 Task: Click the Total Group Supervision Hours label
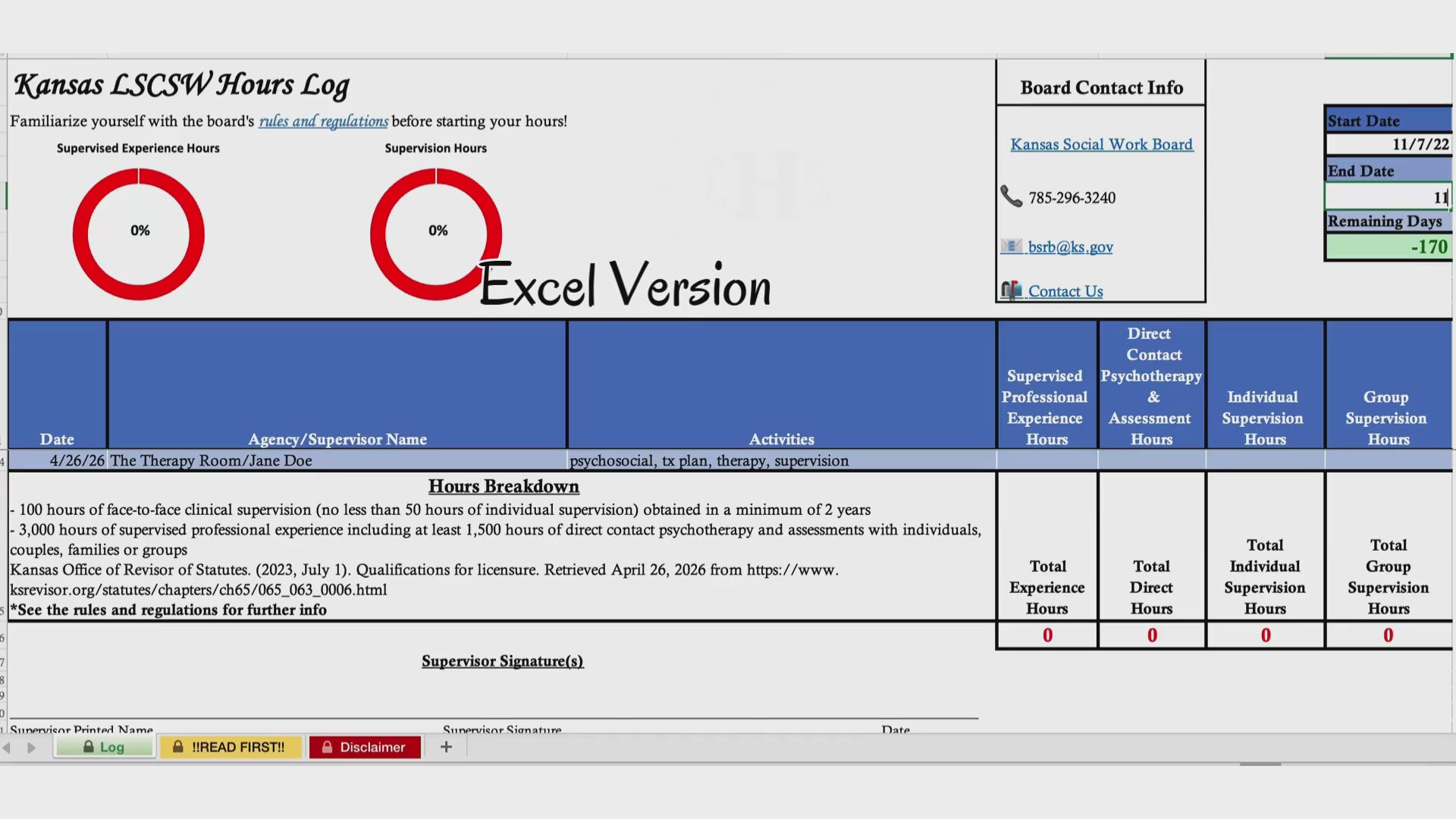coord(1388,577)
